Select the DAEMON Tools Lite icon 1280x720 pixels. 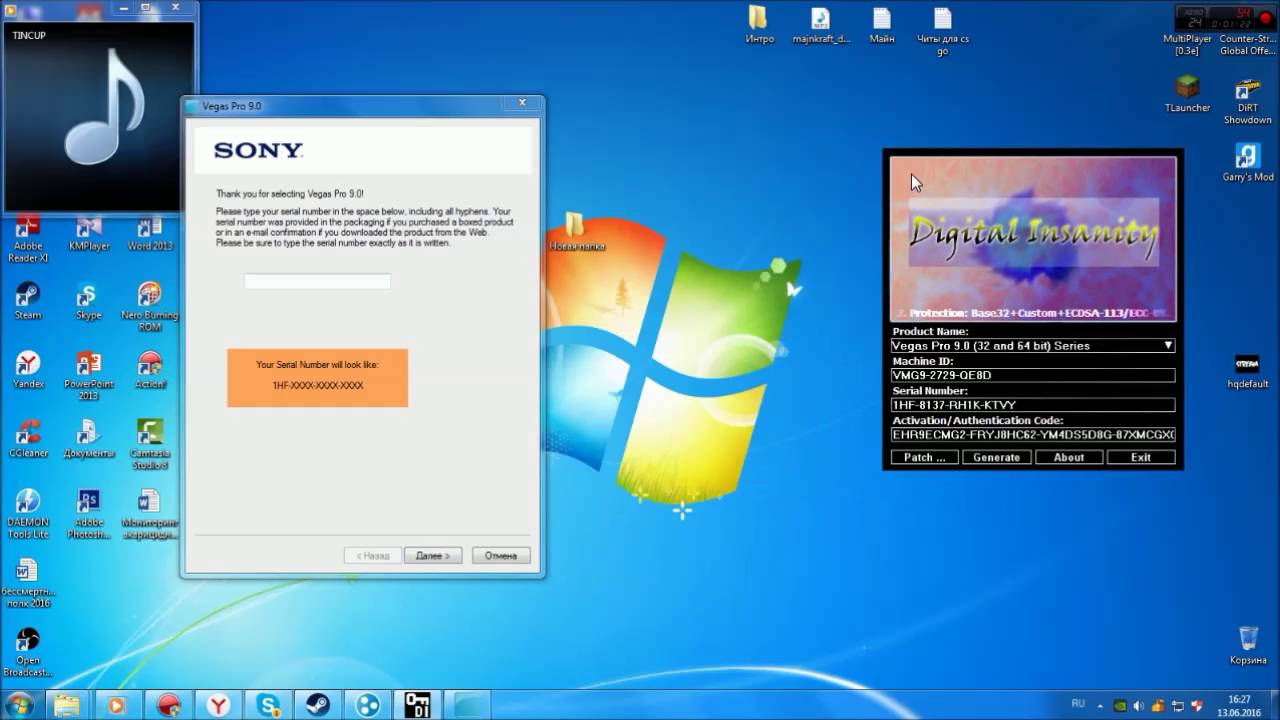(x=28, y=514)
